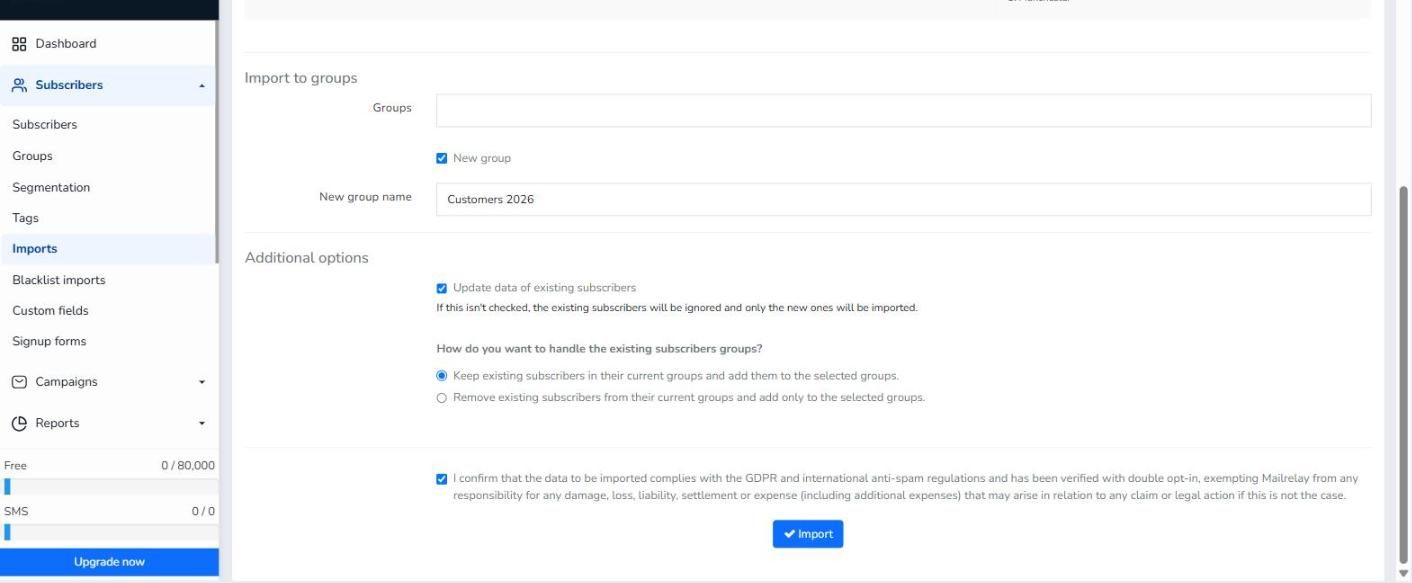Click the sidebar scrollbar
The width and height of the screenshot is (1412, 583).
click(217, 142)
